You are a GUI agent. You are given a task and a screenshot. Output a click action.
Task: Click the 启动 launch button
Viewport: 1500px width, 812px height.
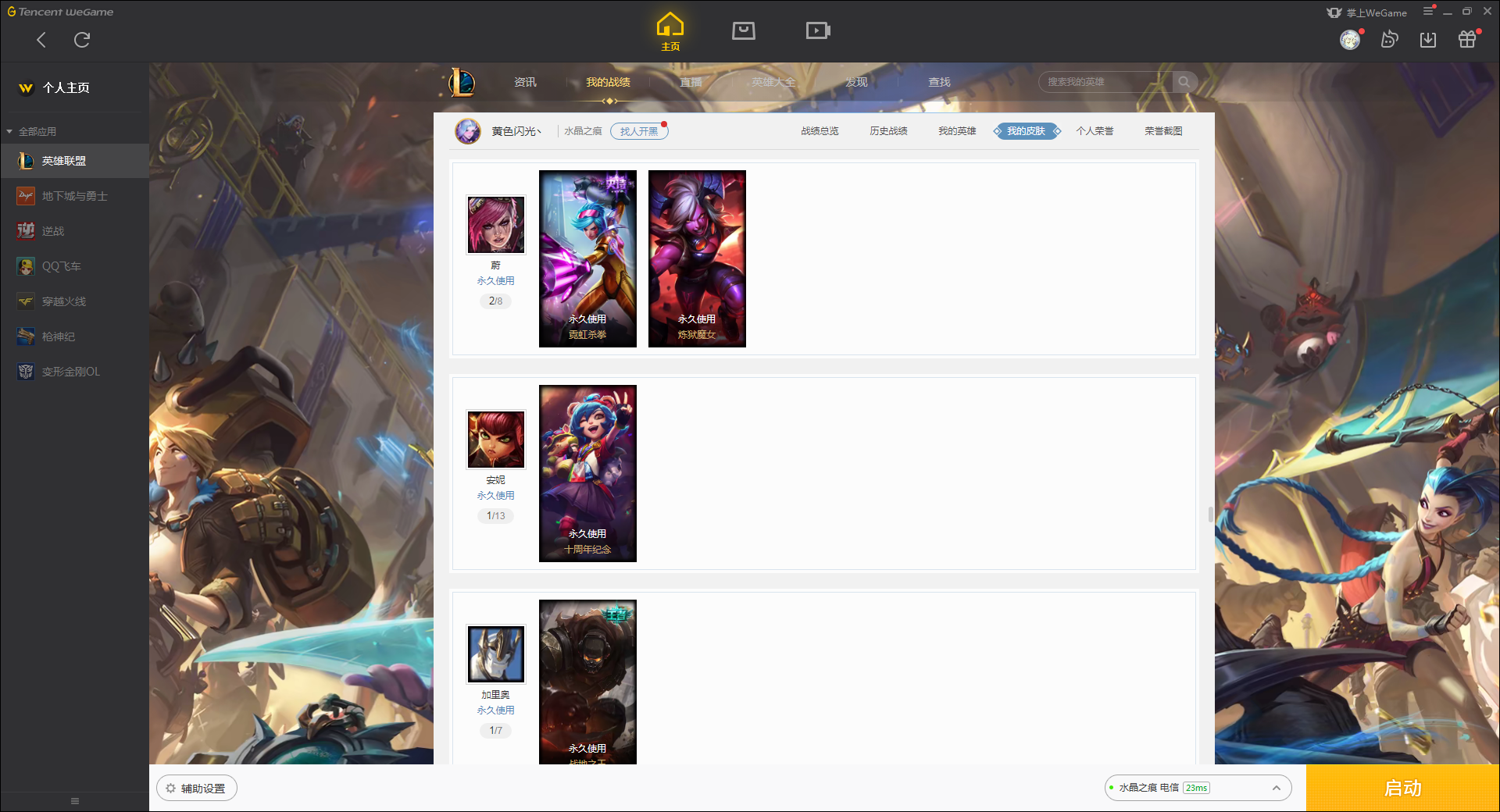pyautogui.click(x=1402, y=788)
